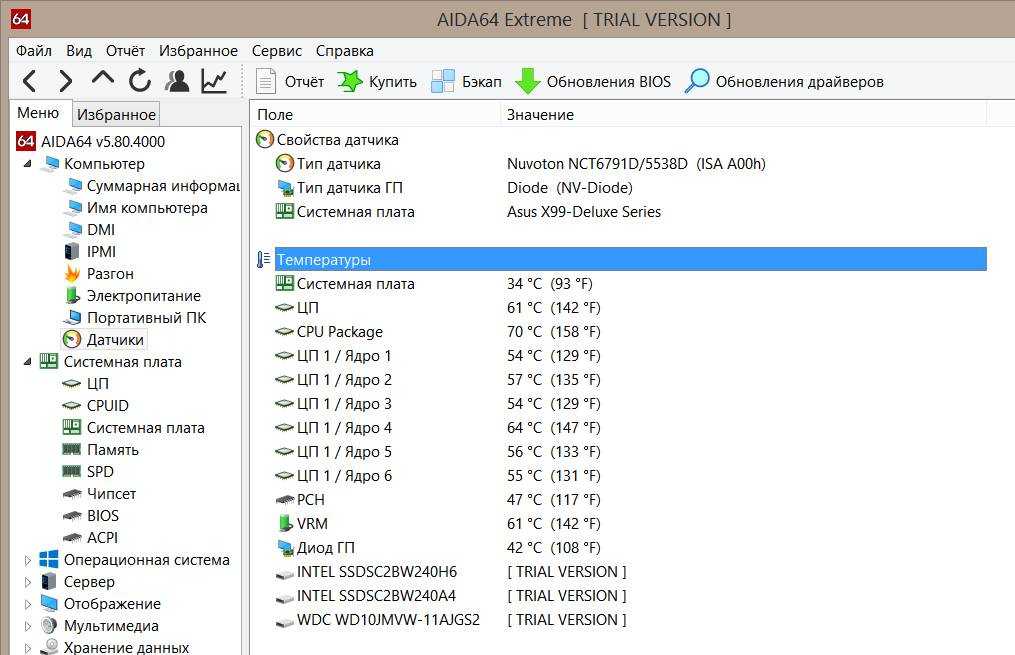1015x655 pixels.
Task: Collapse the Компьютер tree node
Action: click(x=27, y=164)
